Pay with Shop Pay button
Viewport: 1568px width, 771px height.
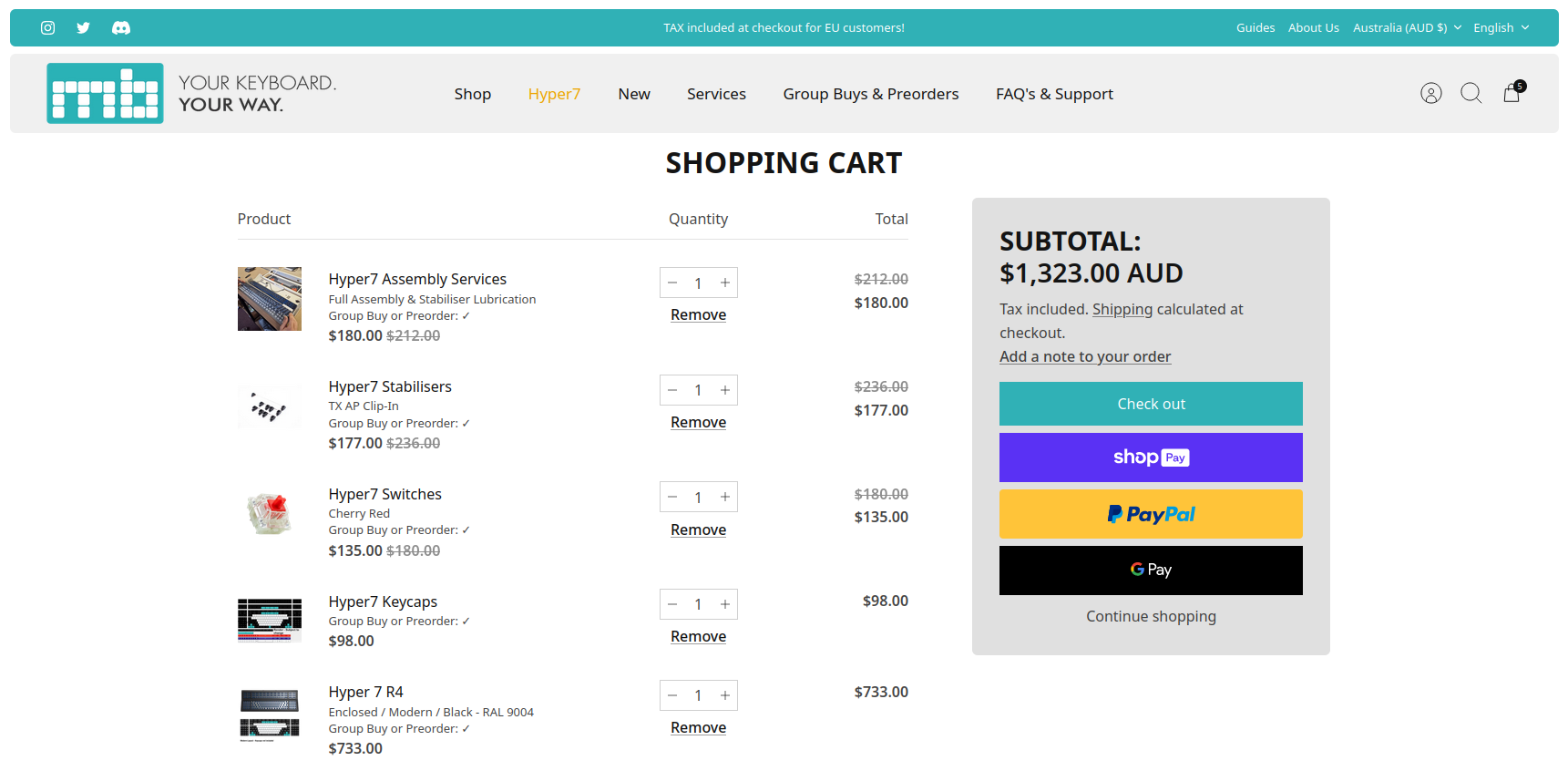point(1151,457)
